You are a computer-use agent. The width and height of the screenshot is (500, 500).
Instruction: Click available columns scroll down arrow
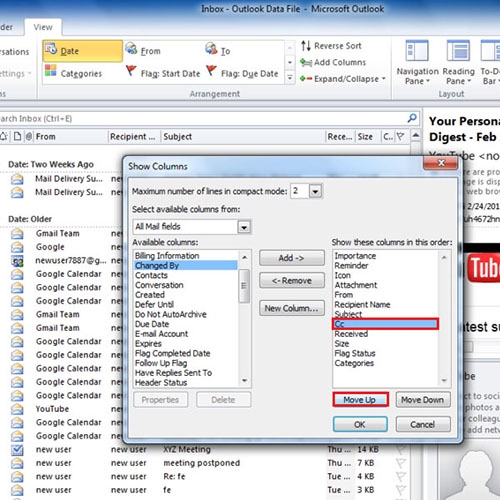tap(245, 381)
